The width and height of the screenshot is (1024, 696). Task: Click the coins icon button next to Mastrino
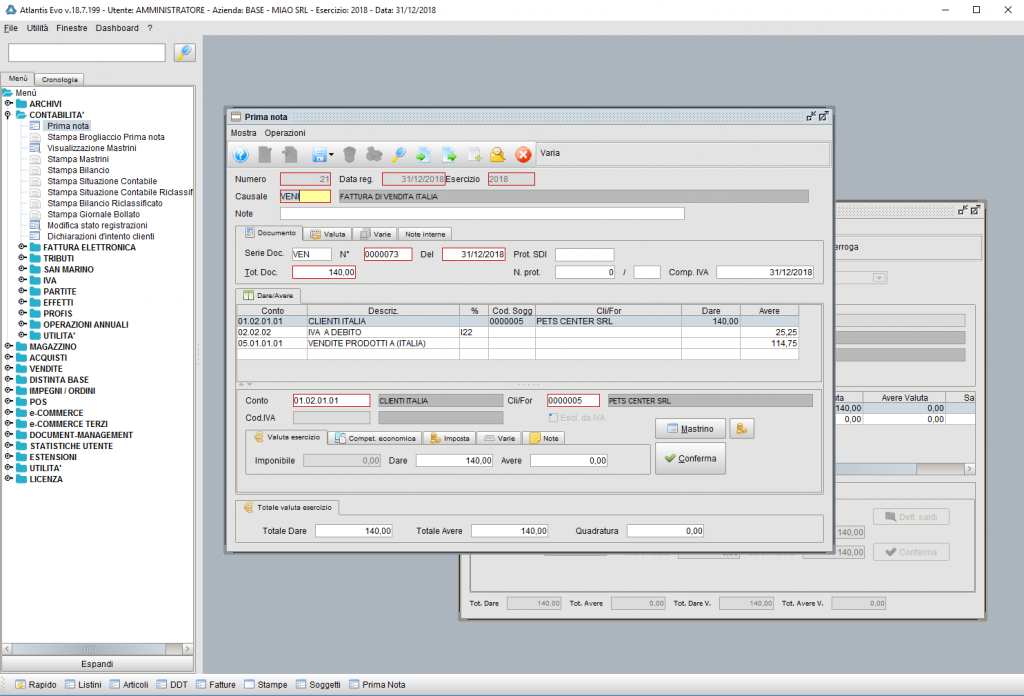(x=742, y=428)
